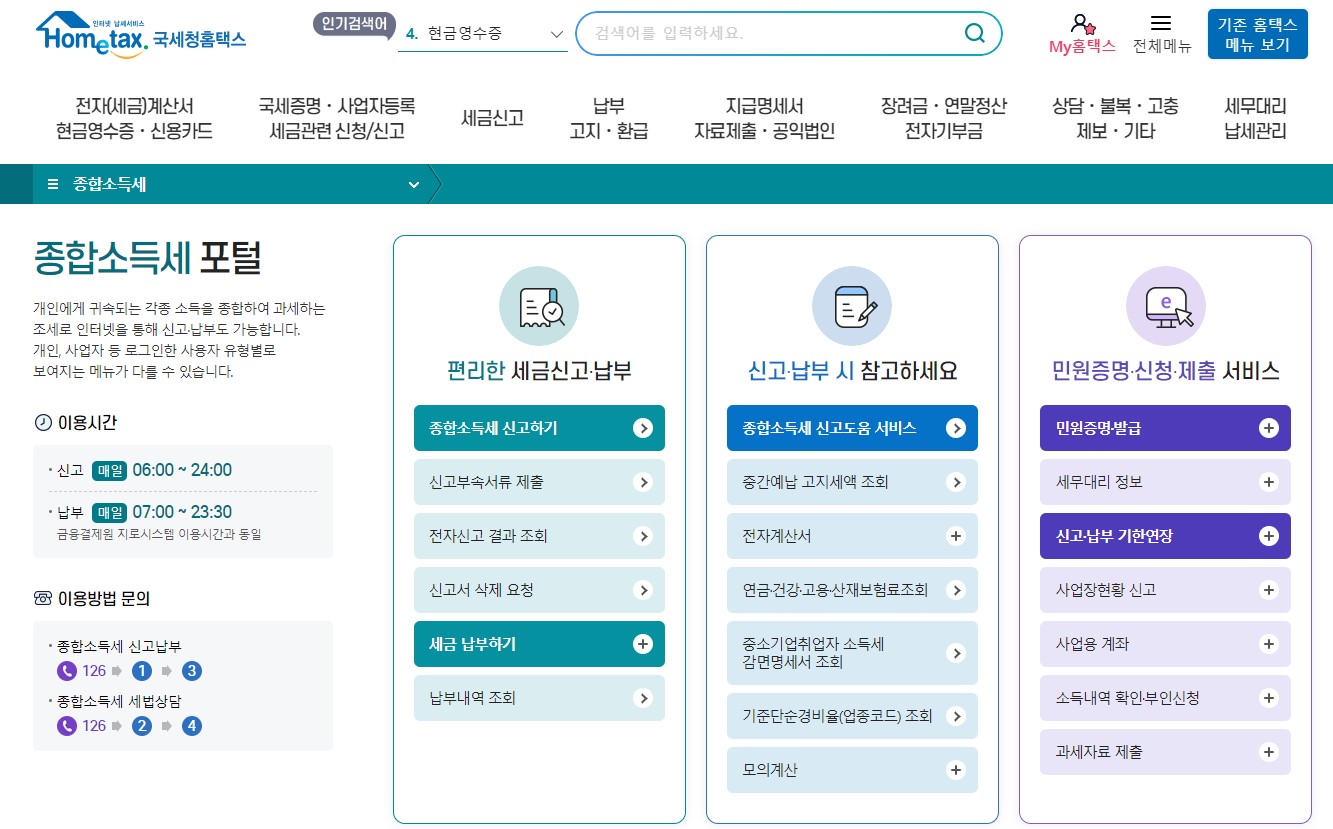Click the receipt icon above 편리한 세금신고·납부

(539, 306)
